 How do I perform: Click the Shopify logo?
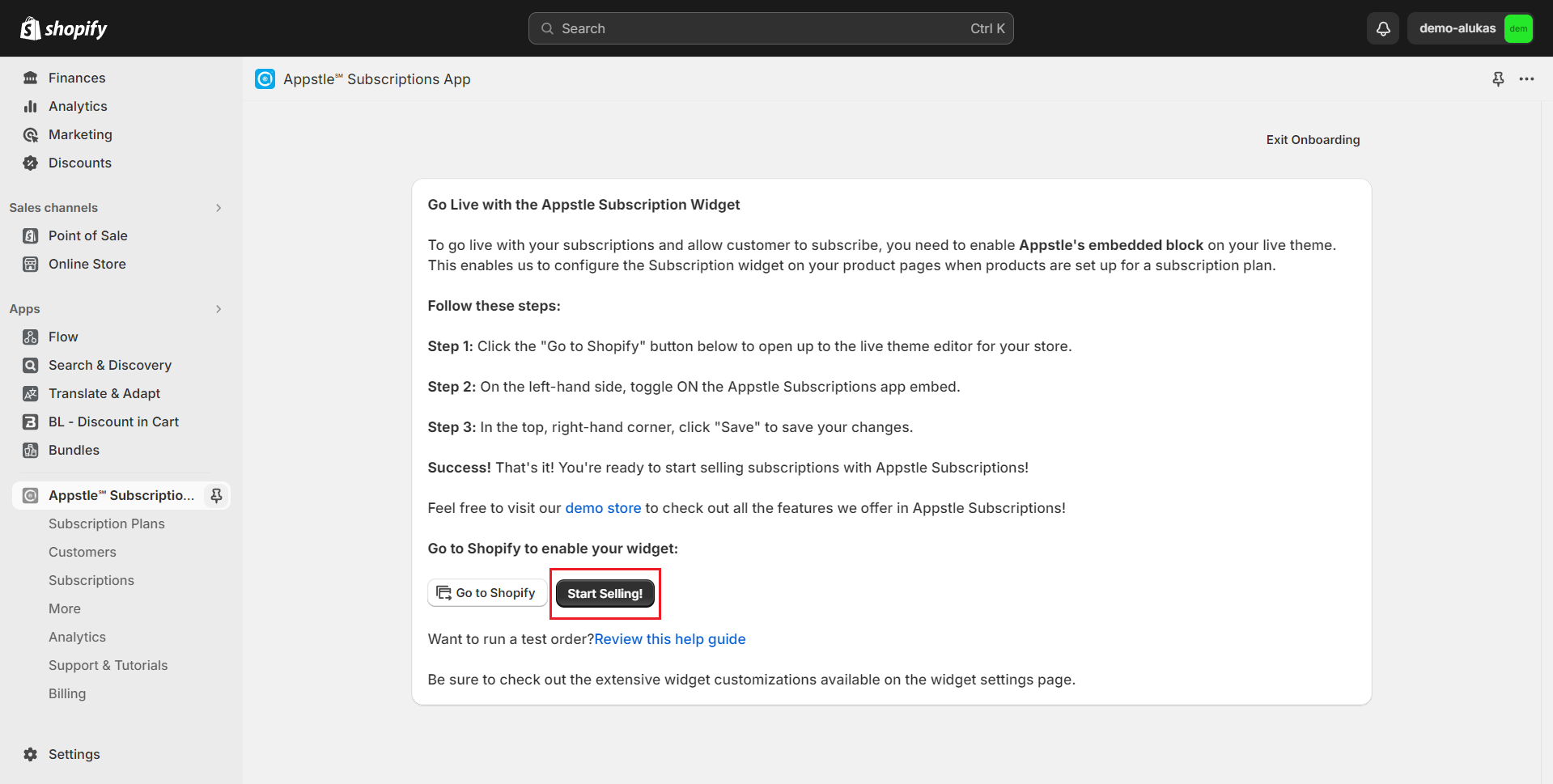(64, 28)
